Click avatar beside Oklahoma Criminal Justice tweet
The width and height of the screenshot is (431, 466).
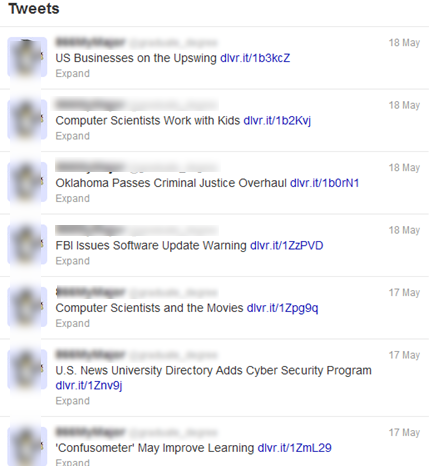pos(27,182)
